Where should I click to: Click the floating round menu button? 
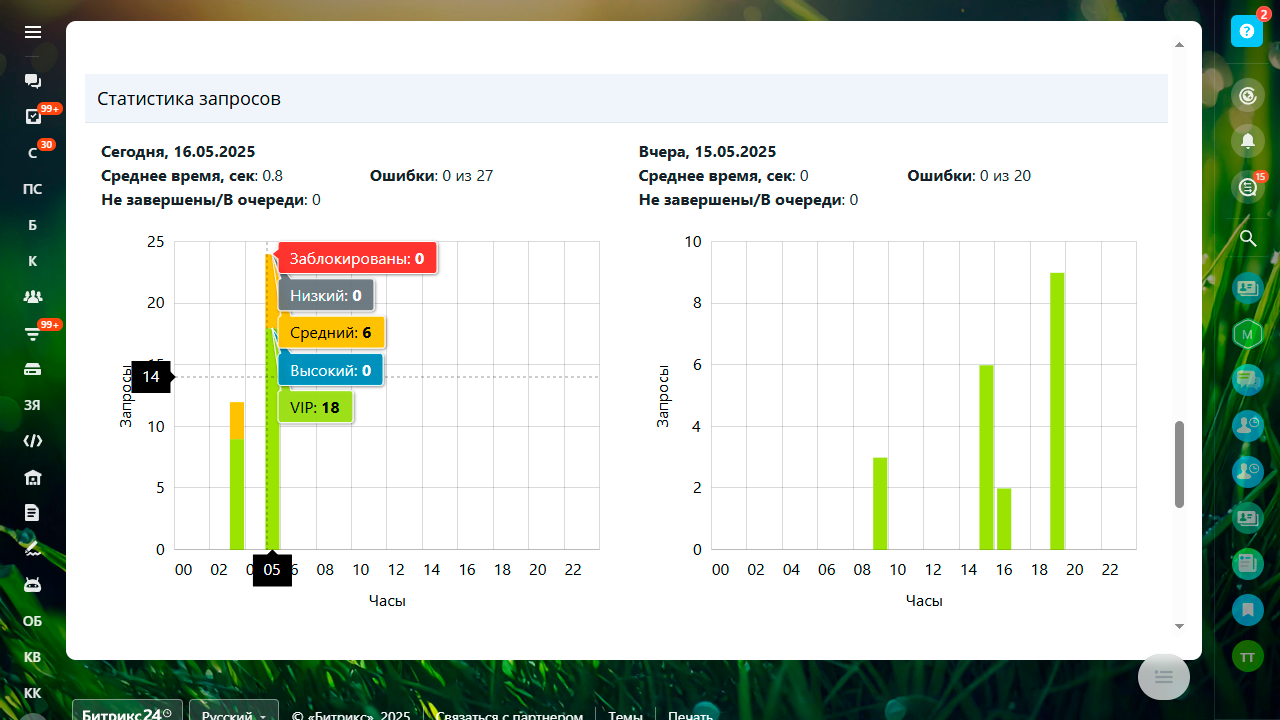pos(1163,677)
